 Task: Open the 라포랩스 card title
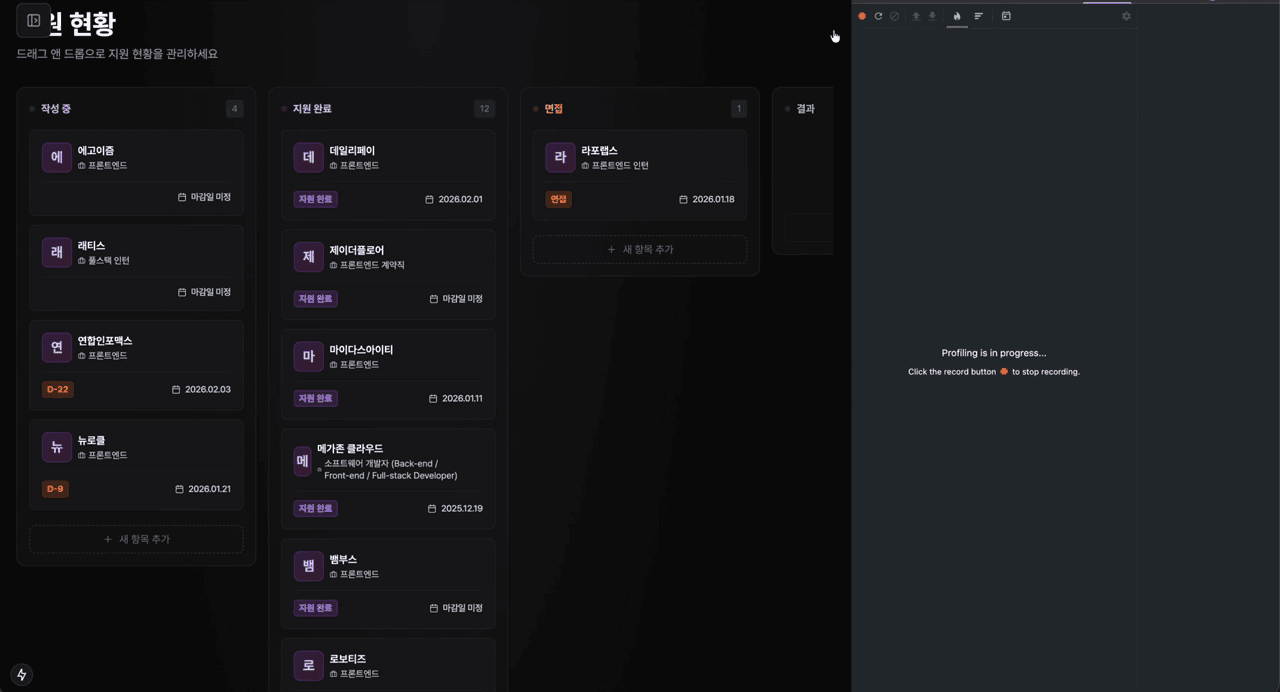tap(600, 150)
